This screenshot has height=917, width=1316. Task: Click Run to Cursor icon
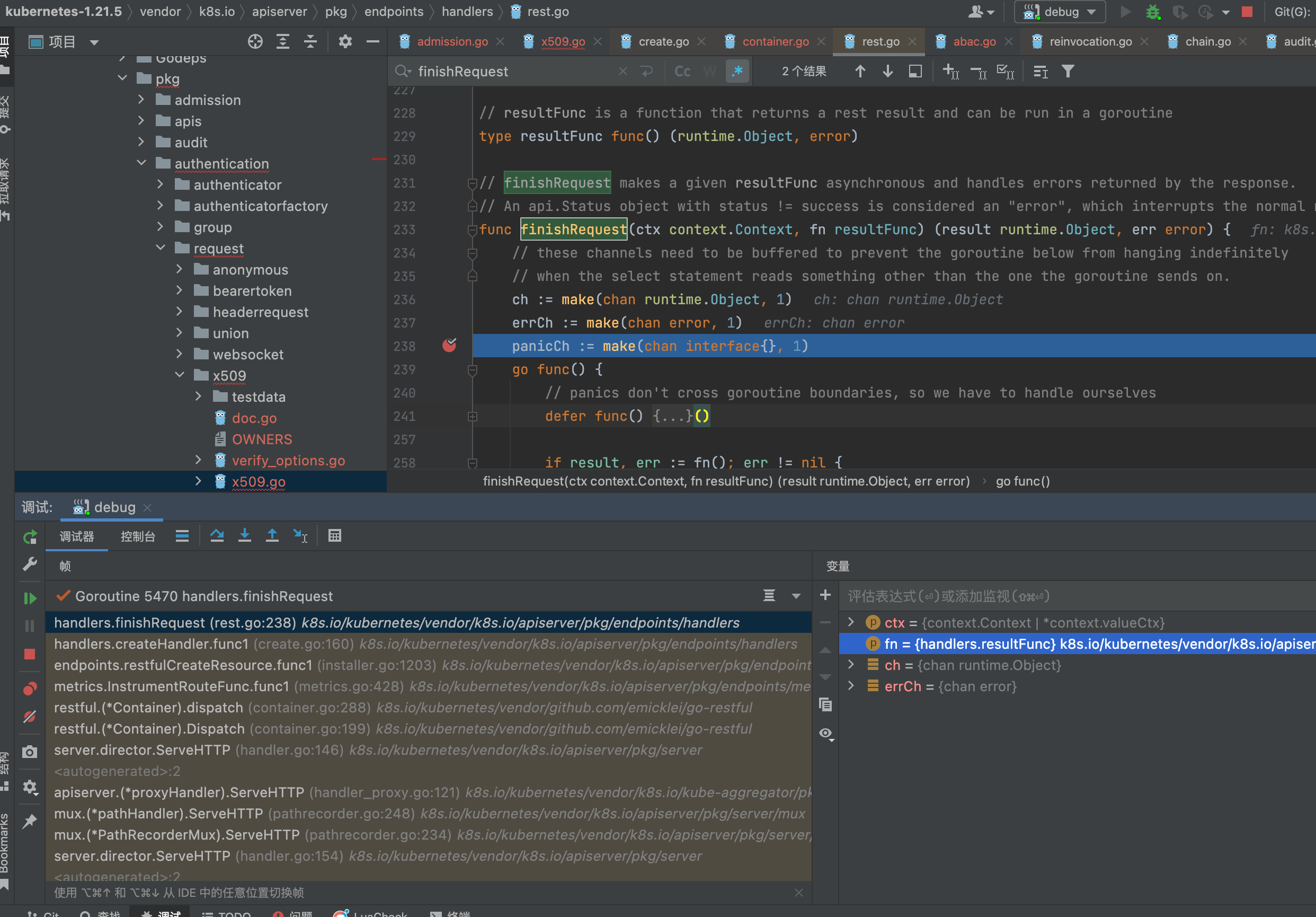point(300,536)
